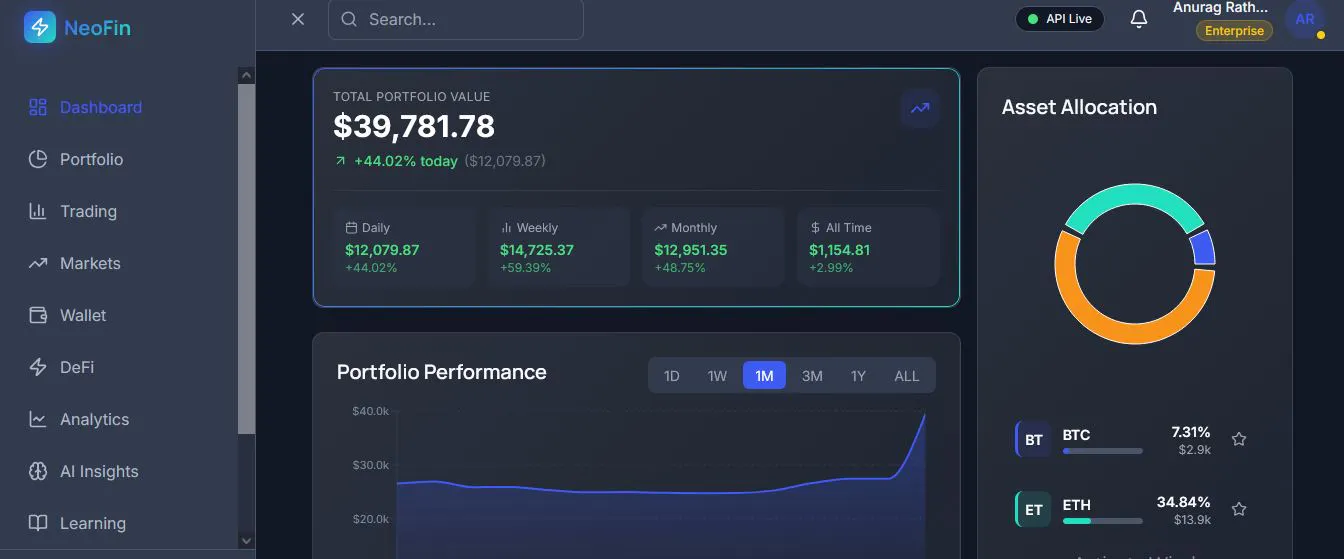Click the BTC 7.31% percentage
Viewport: 1344px width, 559px height.
point(1191,432)
